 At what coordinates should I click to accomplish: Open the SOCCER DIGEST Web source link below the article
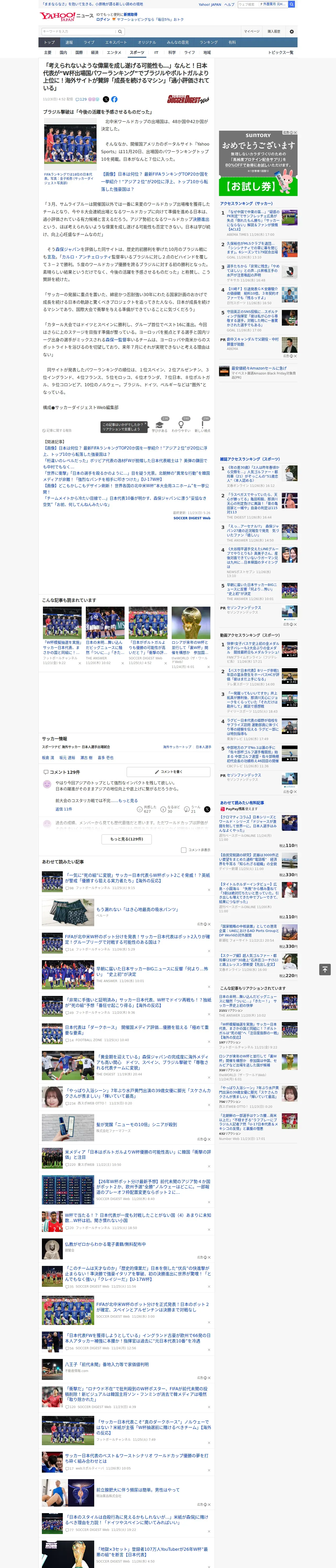pyautogui.click(x=192, y=518)
